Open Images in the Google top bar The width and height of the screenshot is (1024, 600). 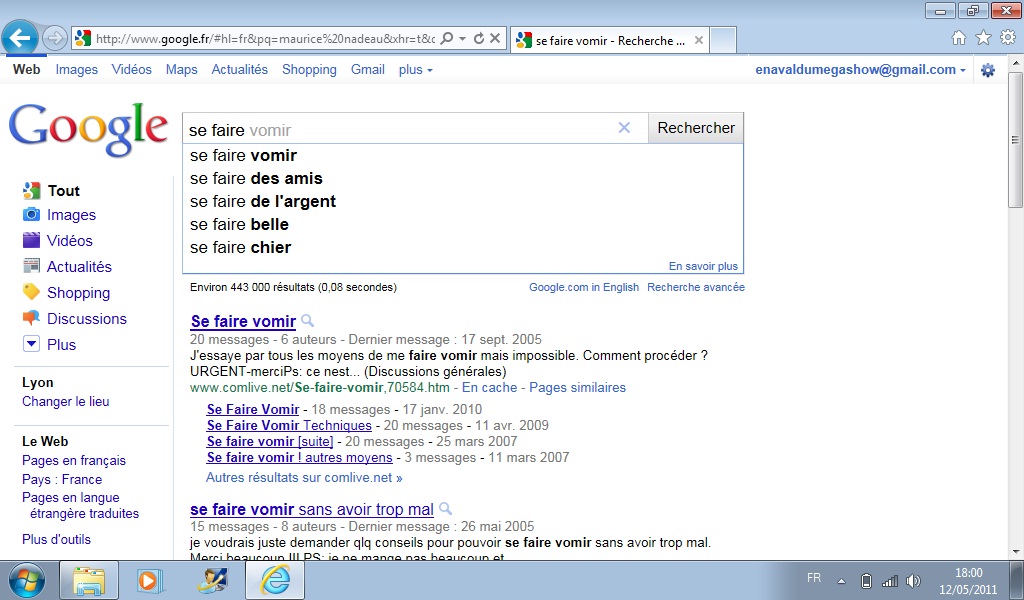pos(76,69)
